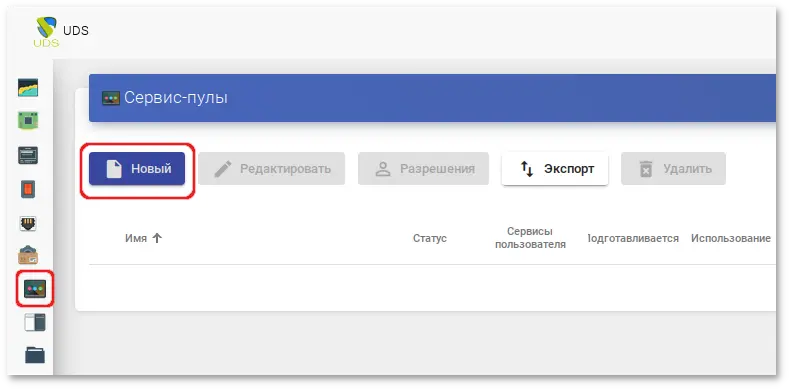The height and width of the screenshot is (389, 789).
Task: Sort by Сервисы пользователя column header
Action: click(x=530, y=238)
